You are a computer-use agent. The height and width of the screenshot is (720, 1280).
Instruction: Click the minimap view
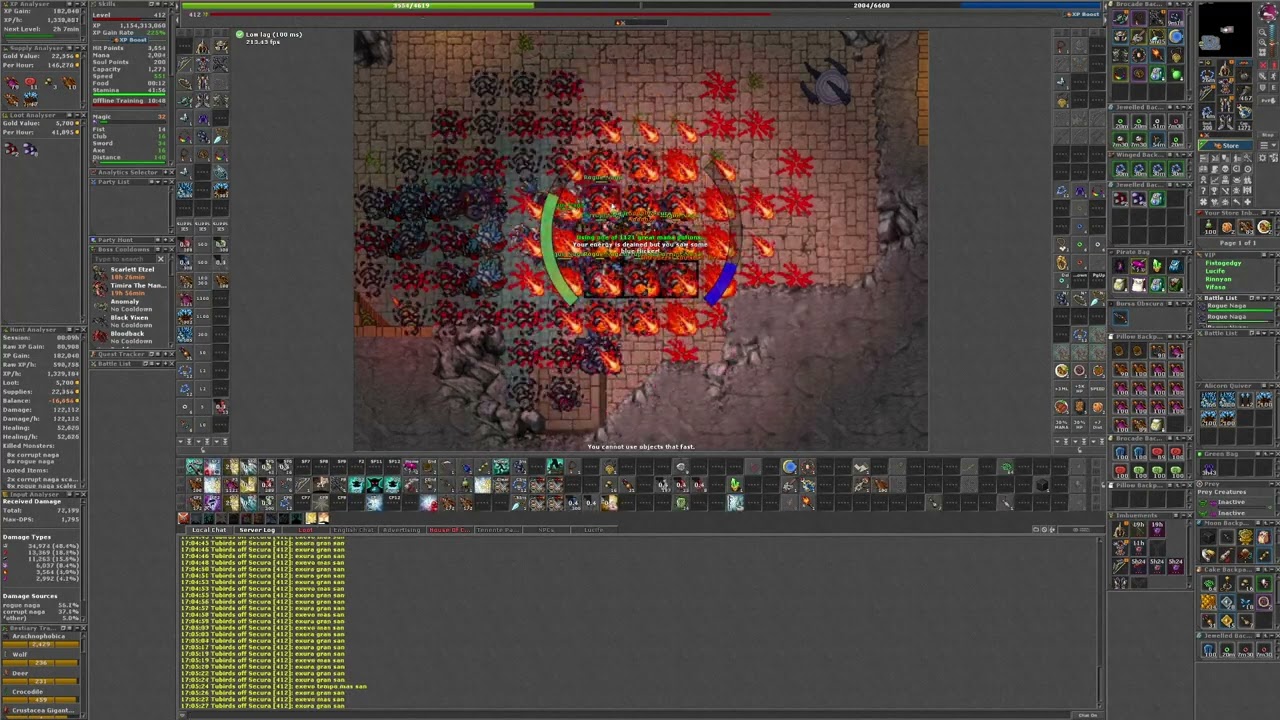pyautogui.click(x=1225, y=32)
